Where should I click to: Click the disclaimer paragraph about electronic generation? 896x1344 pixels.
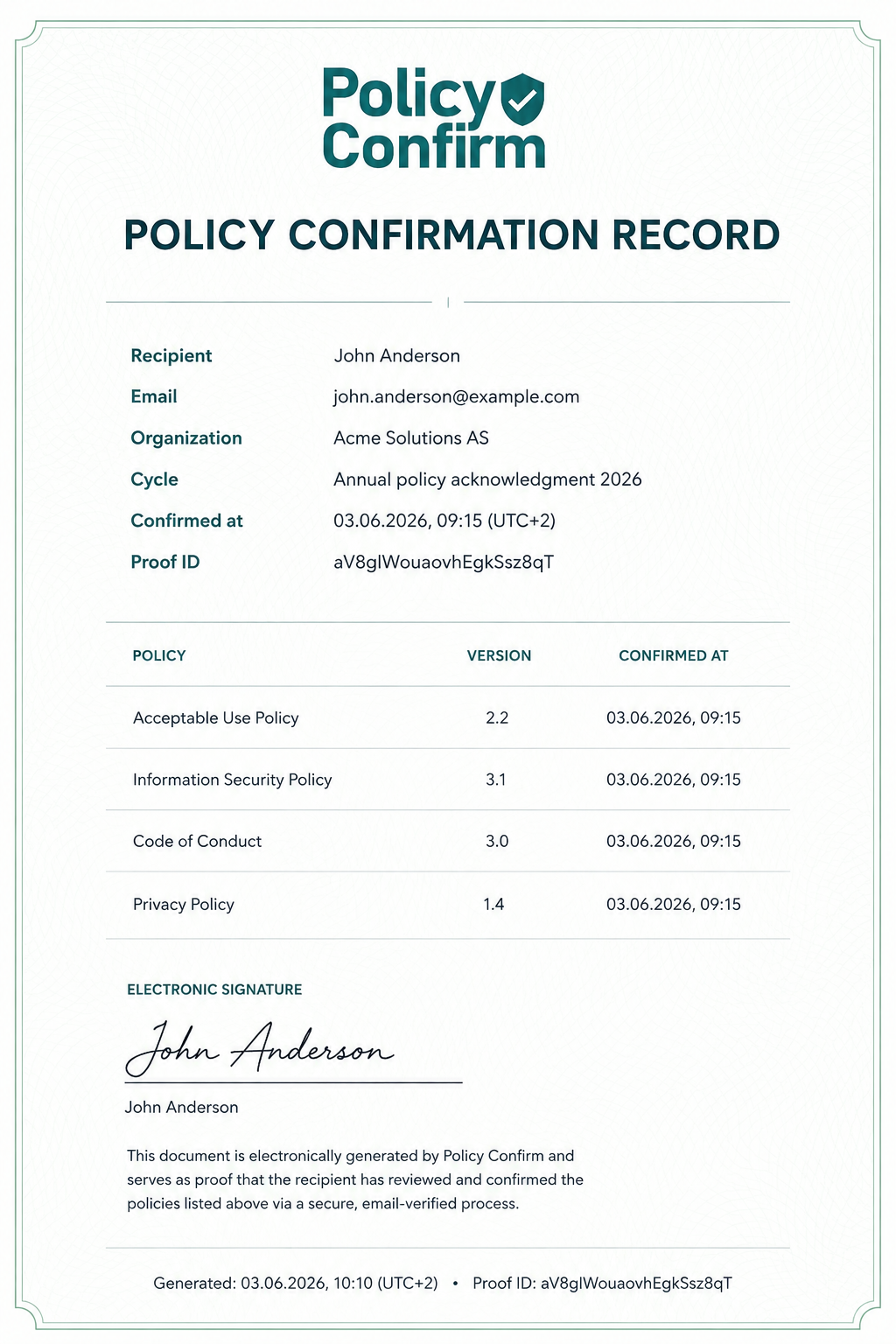[355, 1179]
